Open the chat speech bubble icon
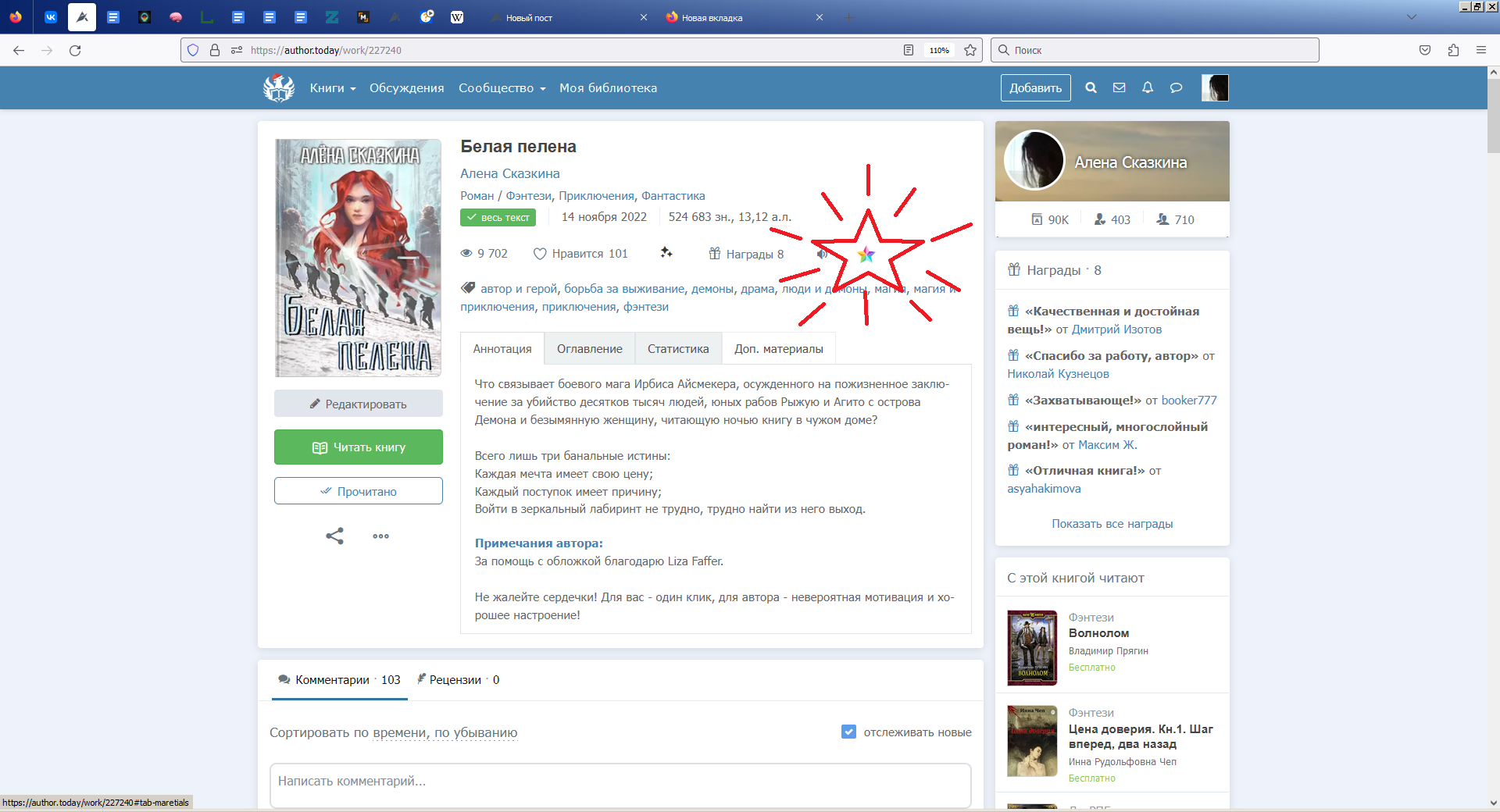The image size is (1500, 812). tap(1176, 88)
